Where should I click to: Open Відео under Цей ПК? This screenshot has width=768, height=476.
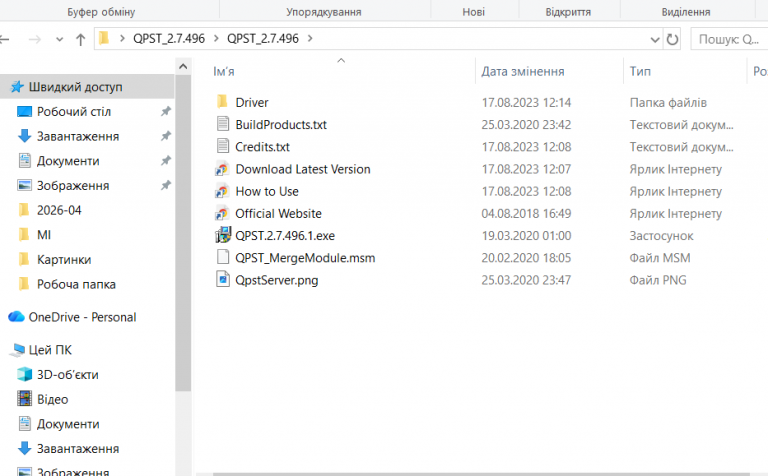point(52,399)
